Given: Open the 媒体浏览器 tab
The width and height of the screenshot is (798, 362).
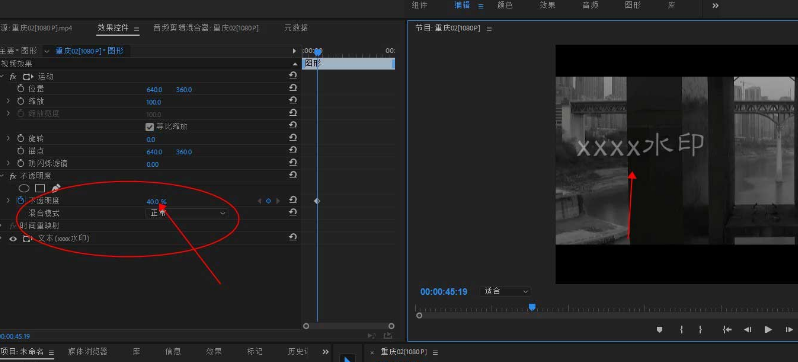Looking at the screenshot, I should coord(88,351).
